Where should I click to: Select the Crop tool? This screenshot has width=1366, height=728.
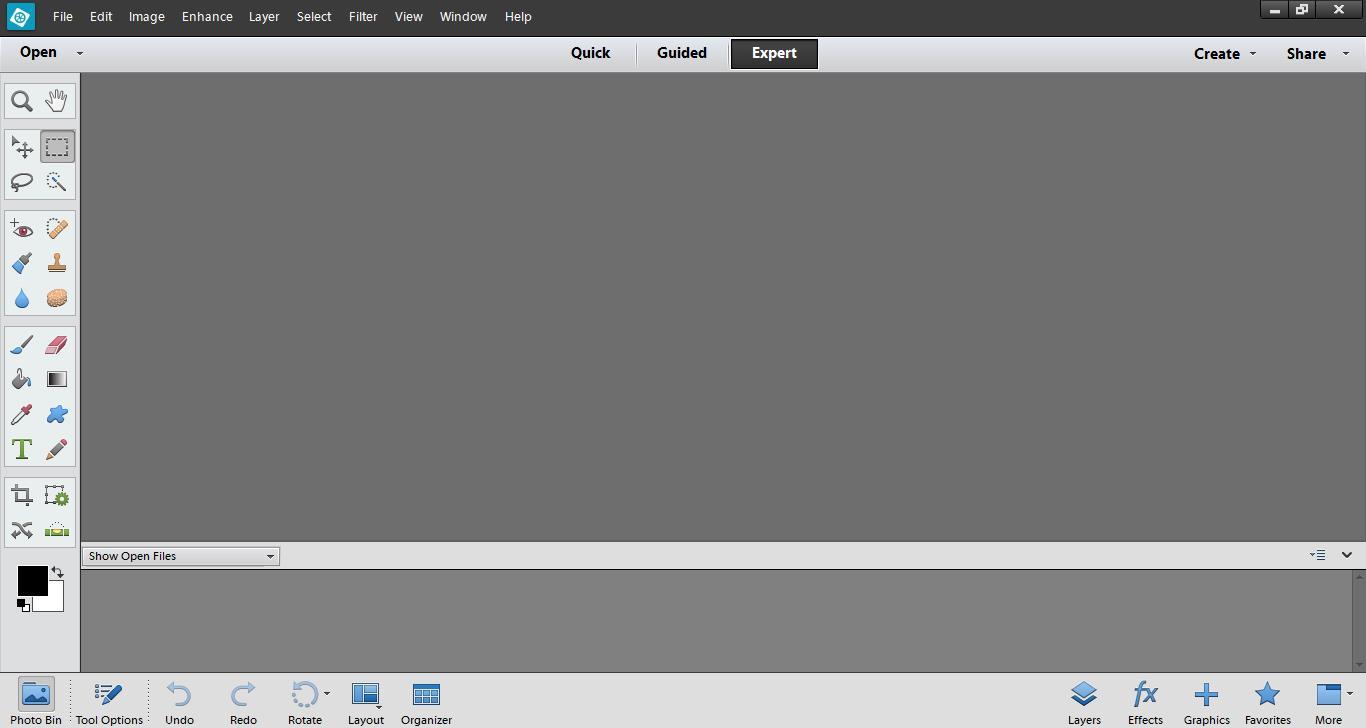click(21, 495)
